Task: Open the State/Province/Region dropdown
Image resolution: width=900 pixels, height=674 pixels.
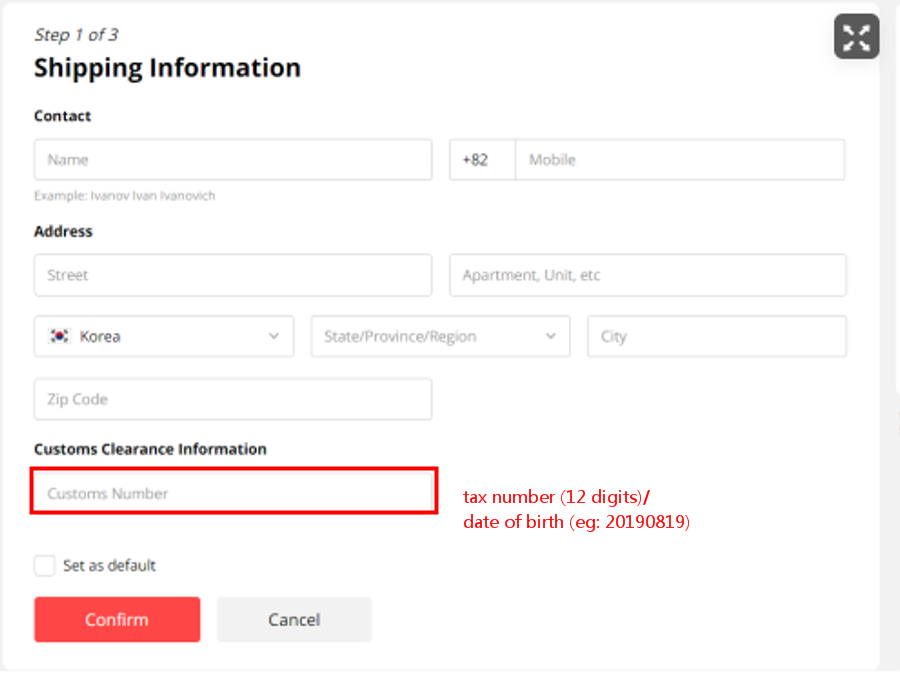Action: [440, 336]
